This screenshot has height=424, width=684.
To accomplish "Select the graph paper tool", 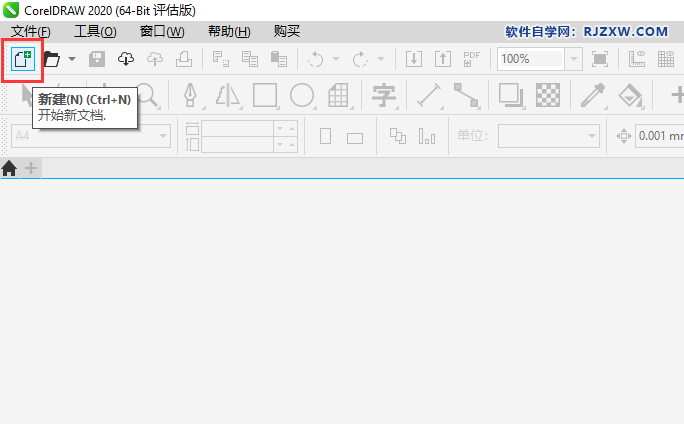I will point(339,95).
